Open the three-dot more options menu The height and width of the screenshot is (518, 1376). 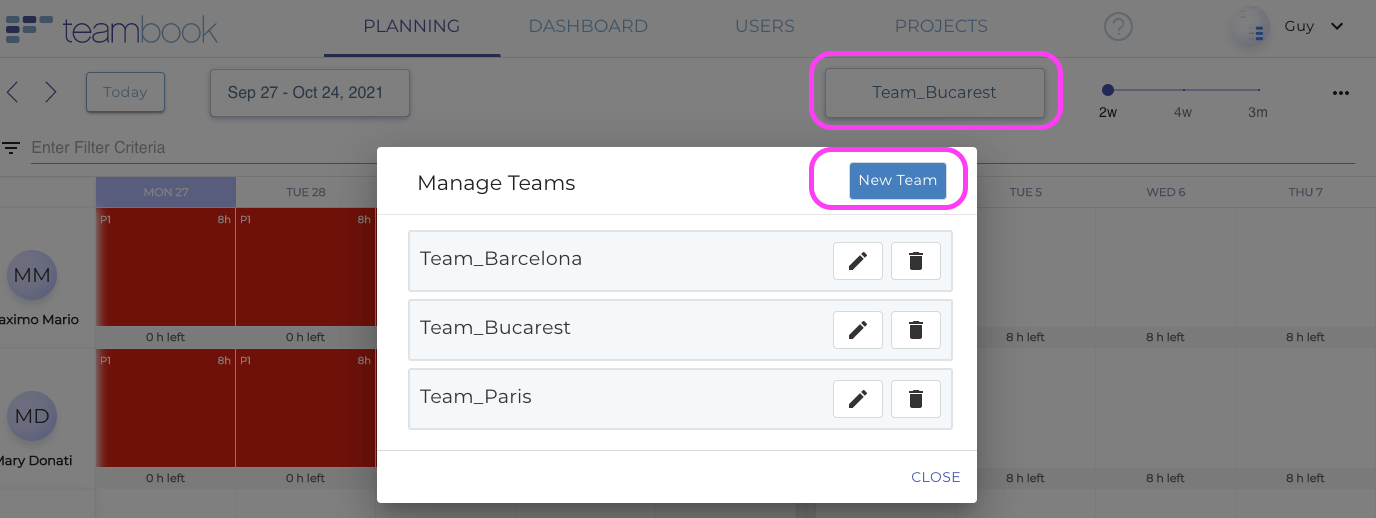[1341, 93]
